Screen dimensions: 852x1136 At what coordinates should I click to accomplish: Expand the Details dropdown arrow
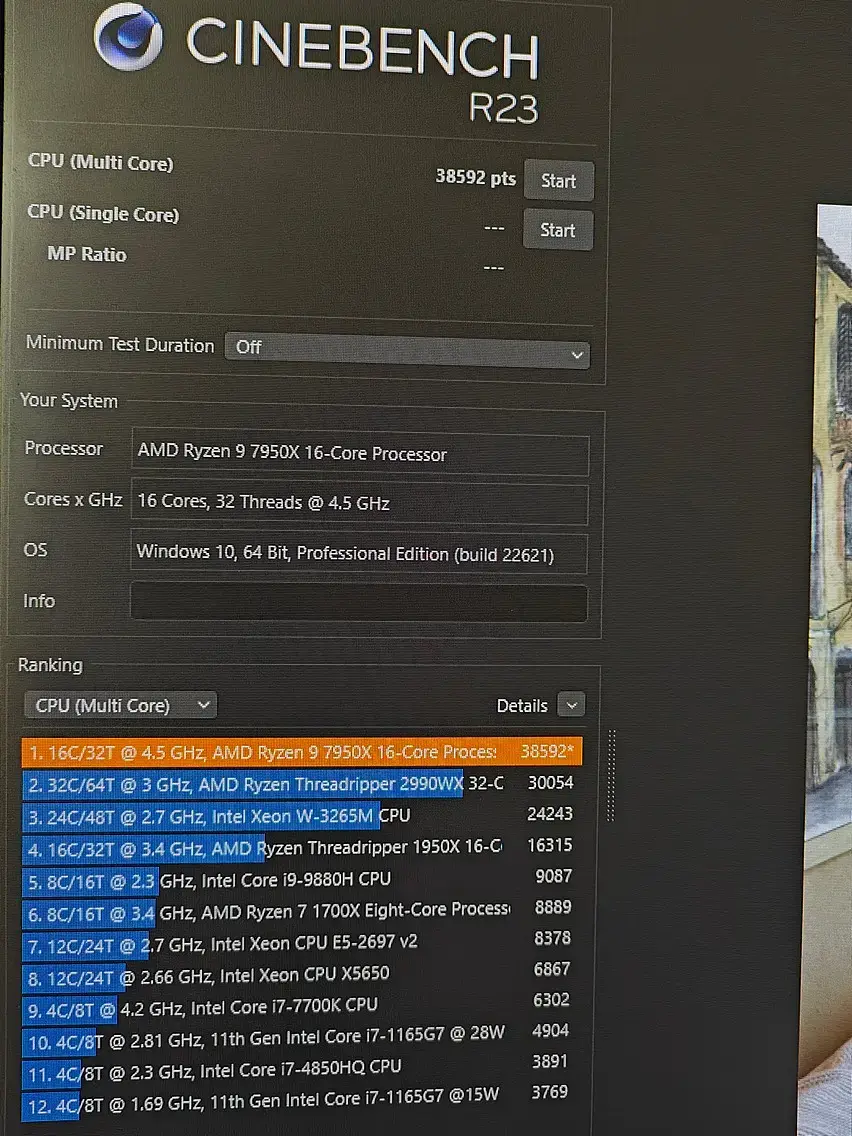(571, 705)
